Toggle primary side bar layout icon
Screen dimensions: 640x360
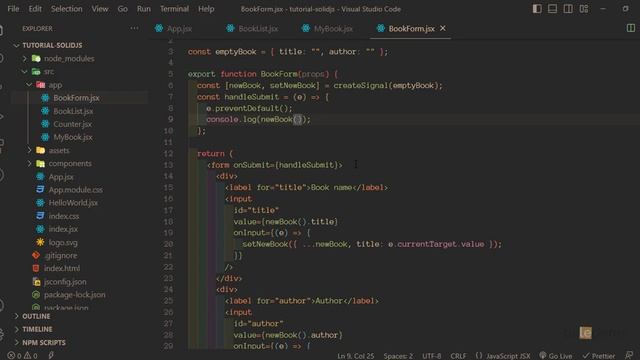[537, 9]
